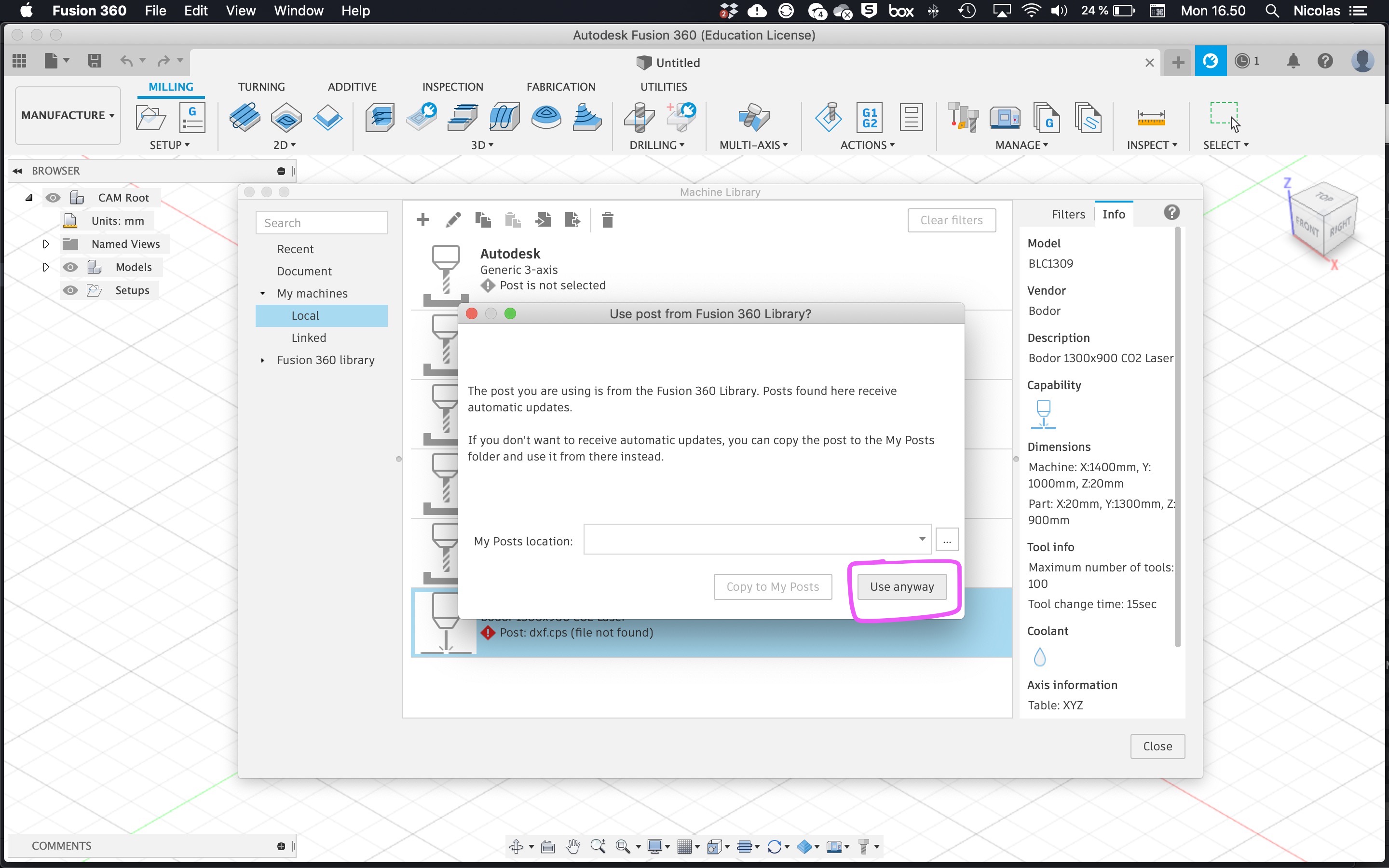Click Copy to My Posts button
Viewport: 1389px width, 868px height.
[773, 587]
